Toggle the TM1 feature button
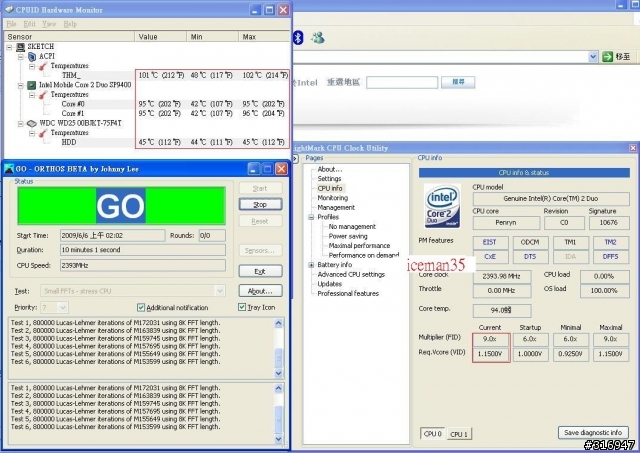Image resolution: width=640 pixels, height=453 pixels. pyautogui.click(x=570, y=242)
